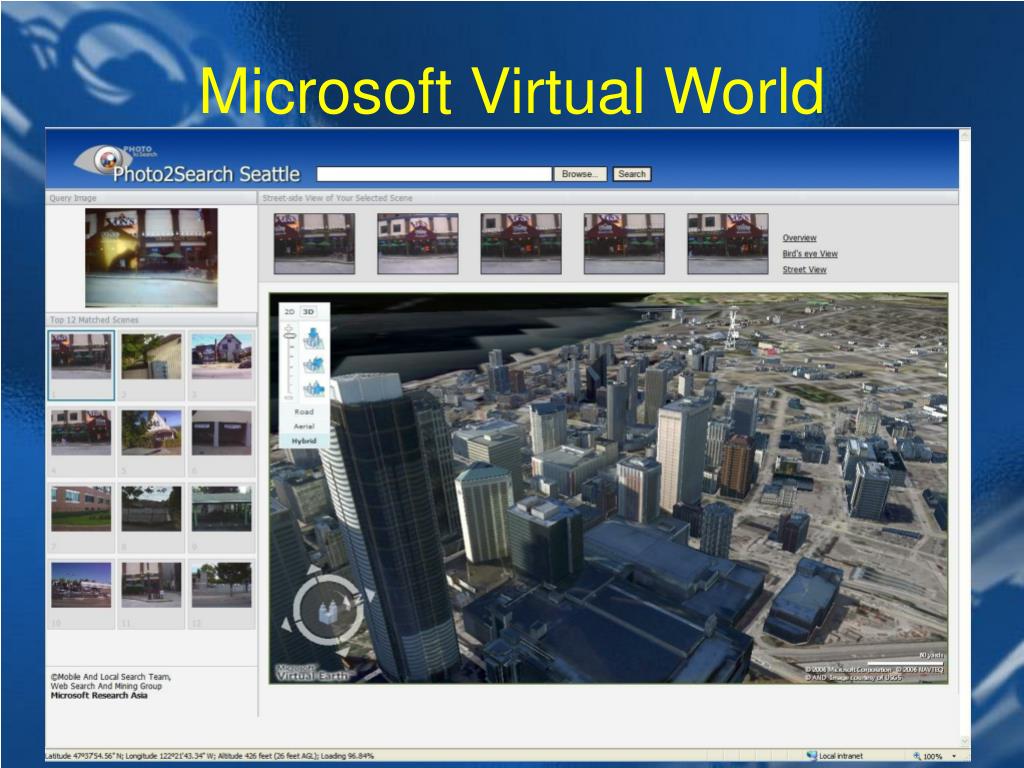This screenshot has width=1024, height=768.
Task: Click the page scrollbar up arrow
Action: 965,135
